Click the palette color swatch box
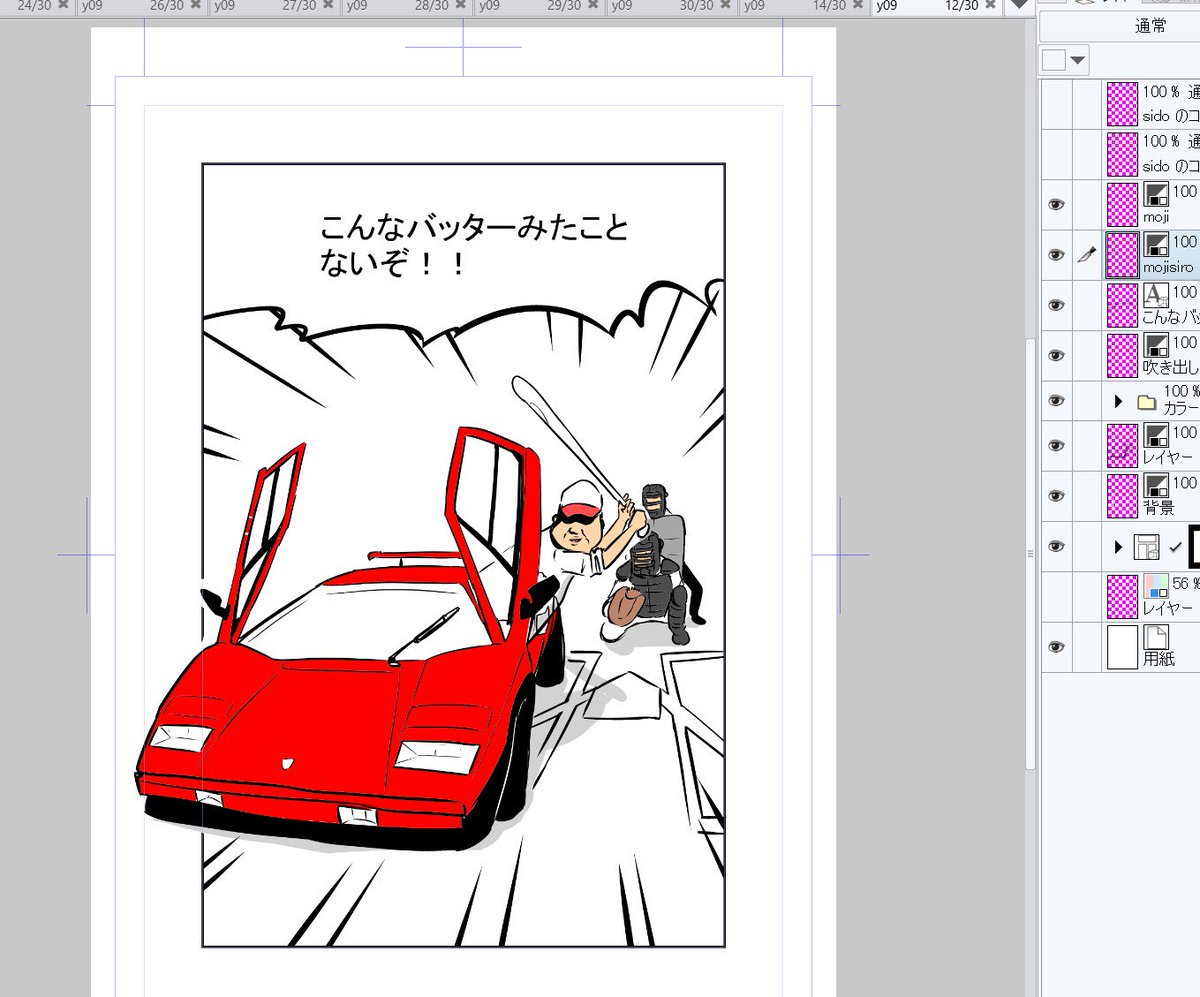Image resolution: width=1200 pixels, height=997 pixels. click(1054, 60)
